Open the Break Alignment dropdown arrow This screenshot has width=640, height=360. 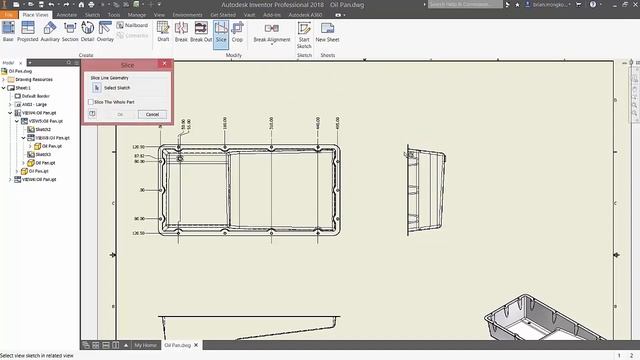(x=272, y=44)
